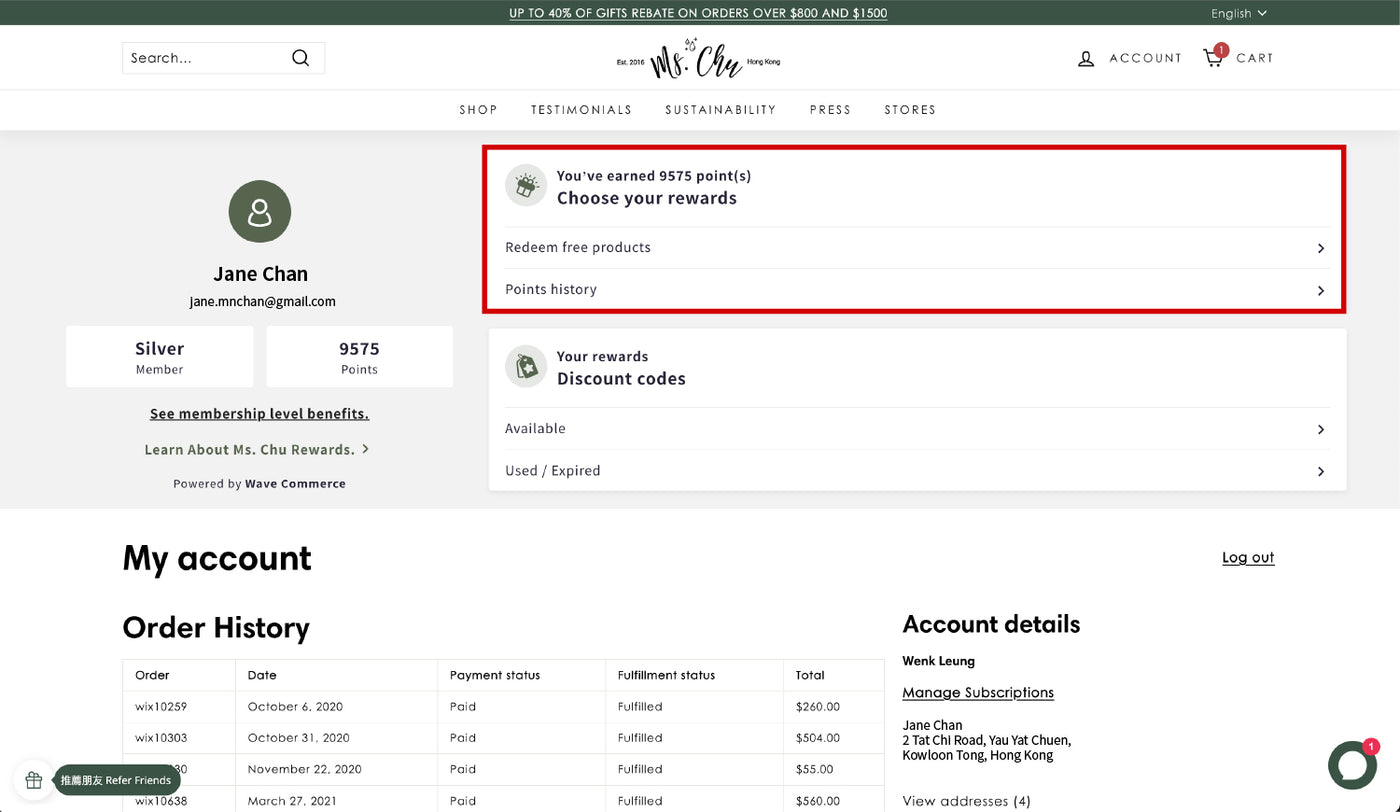
Task: Expand Available discount codes
Action: click(914, 429)
